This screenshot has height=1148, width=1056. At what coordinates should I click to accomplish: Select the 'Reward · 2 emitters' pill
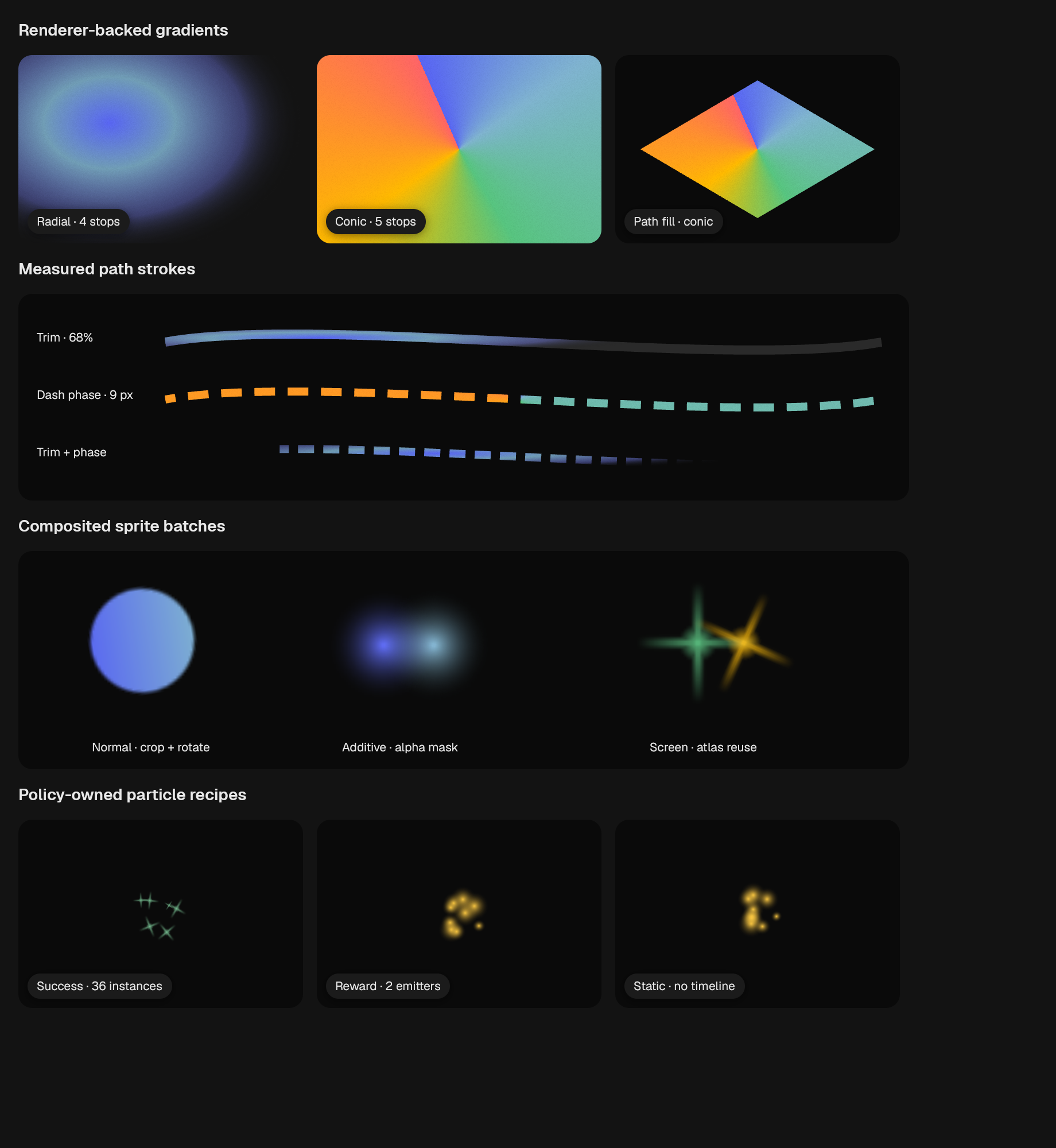tap(388, 986)
